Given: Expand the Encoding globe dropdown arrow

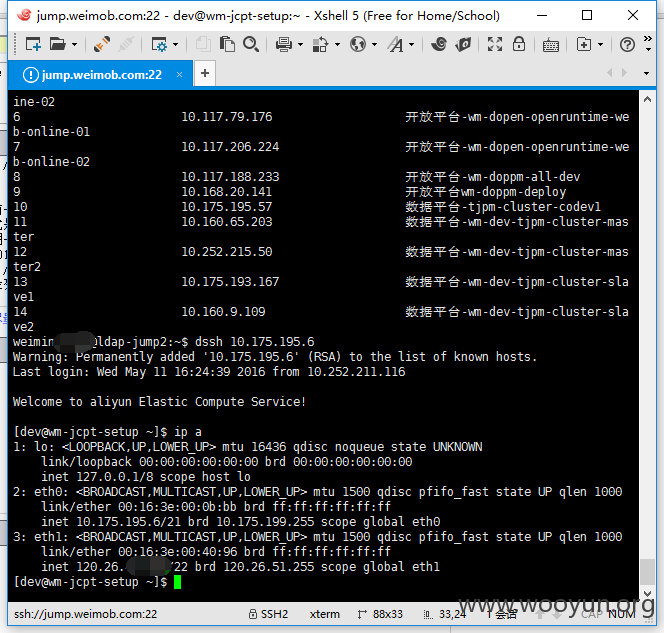Looking at the screenshot, I should [x=374, y=44].
